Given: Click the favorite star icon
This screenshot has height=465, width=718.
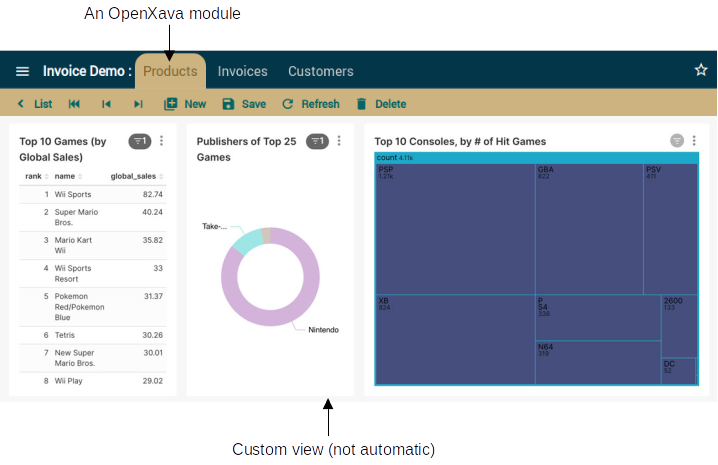Looking at the screenshot, I should pos(701,70).
